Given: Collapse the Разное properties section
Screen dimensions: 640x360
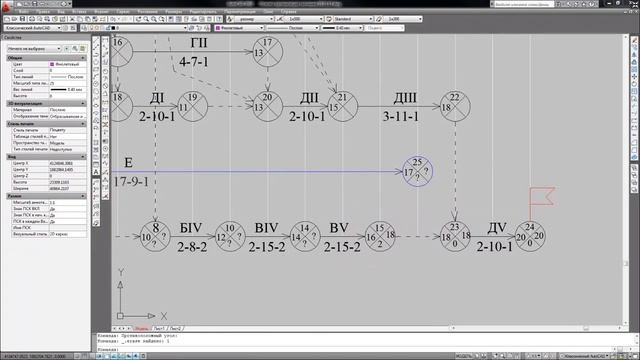Looking at the screenshot, I should [83, 196].
